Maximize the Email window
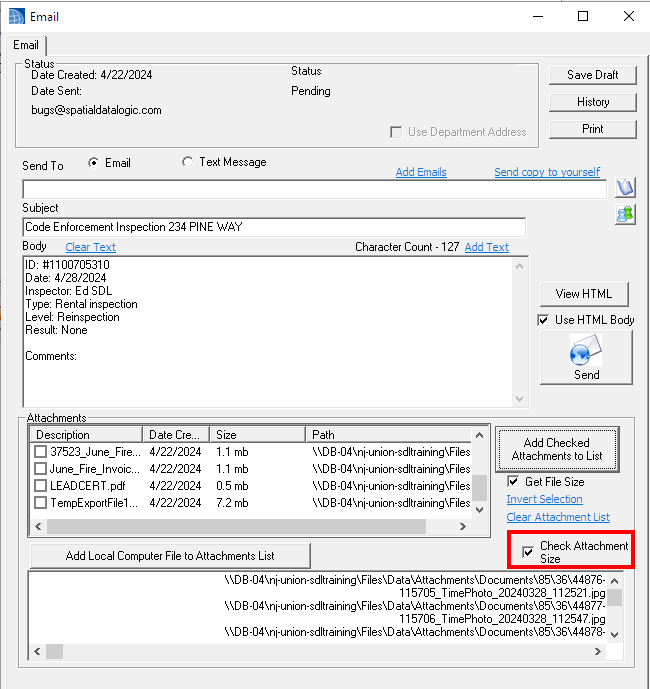650x689 pixels. [x=583, y=16]
